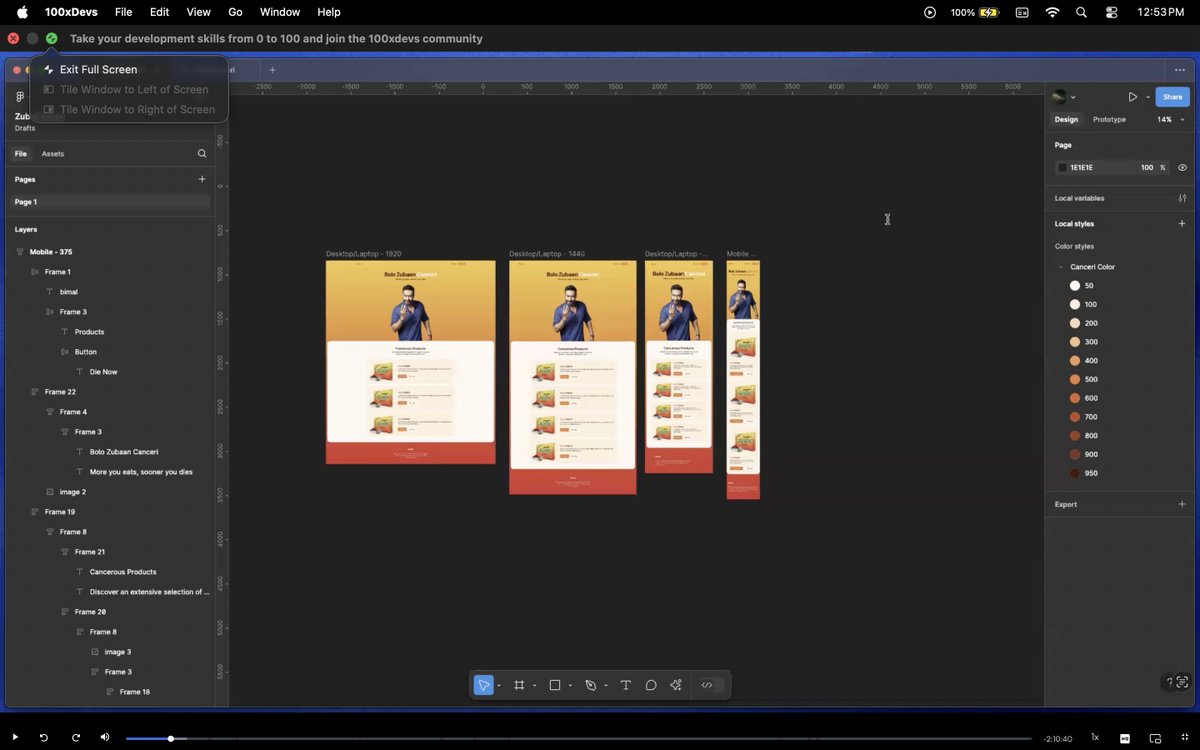Open the Figma main menu icon
Screen dimensions: 1200x750
click(20, 97)
